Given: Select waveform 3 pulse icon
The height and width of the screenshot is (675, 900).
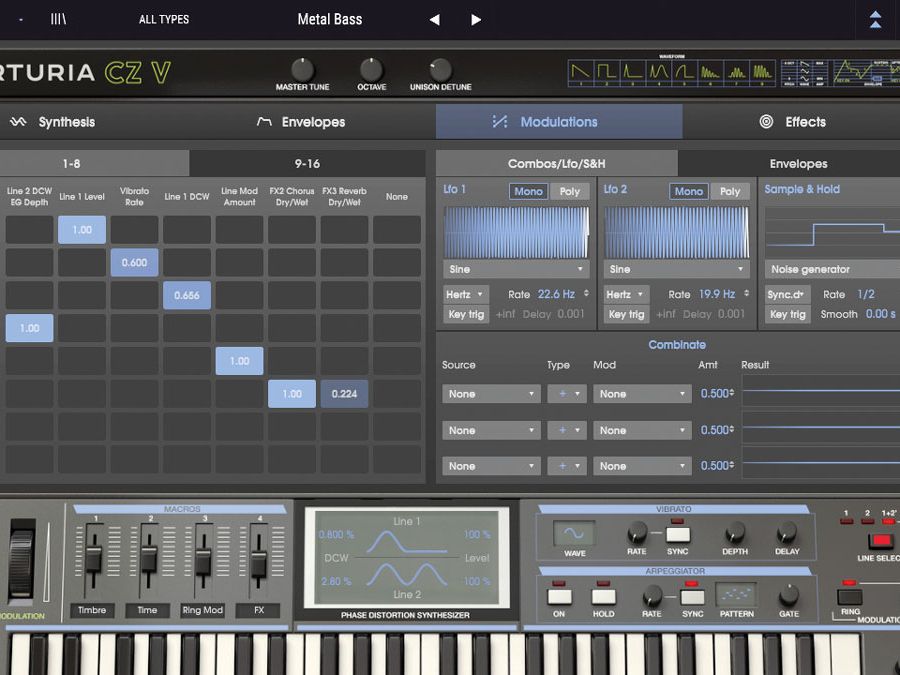Looking at the screenshot, I should click(x=632, y=73).
